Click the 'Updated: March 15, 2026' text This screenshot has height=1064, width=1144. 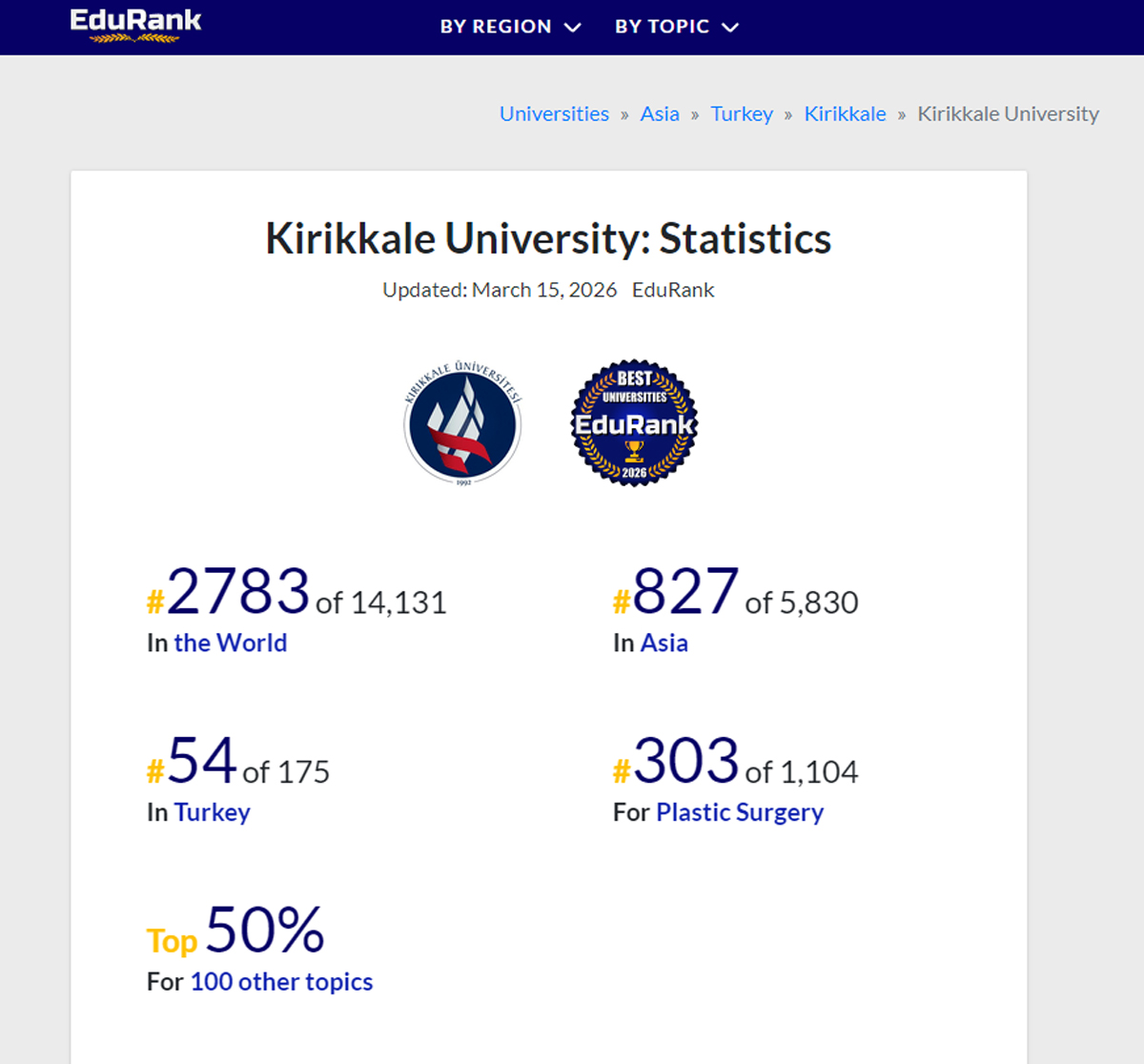[x=500, y=290]
